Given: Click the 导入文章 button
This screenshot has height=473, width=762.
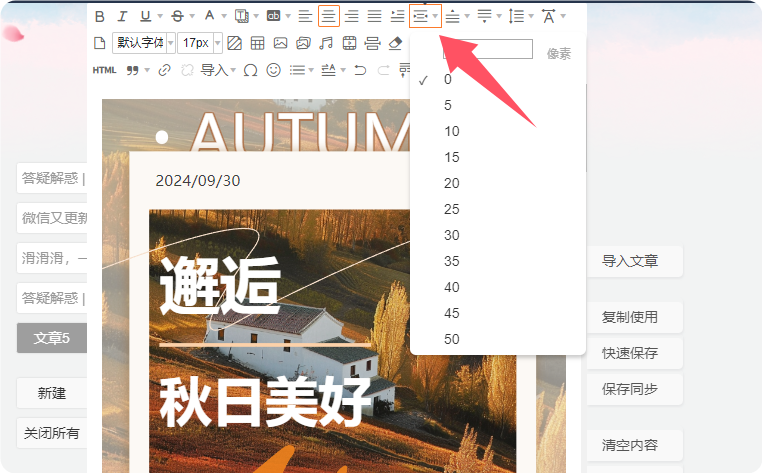Looking at the screenshot, I should point(634,262).
